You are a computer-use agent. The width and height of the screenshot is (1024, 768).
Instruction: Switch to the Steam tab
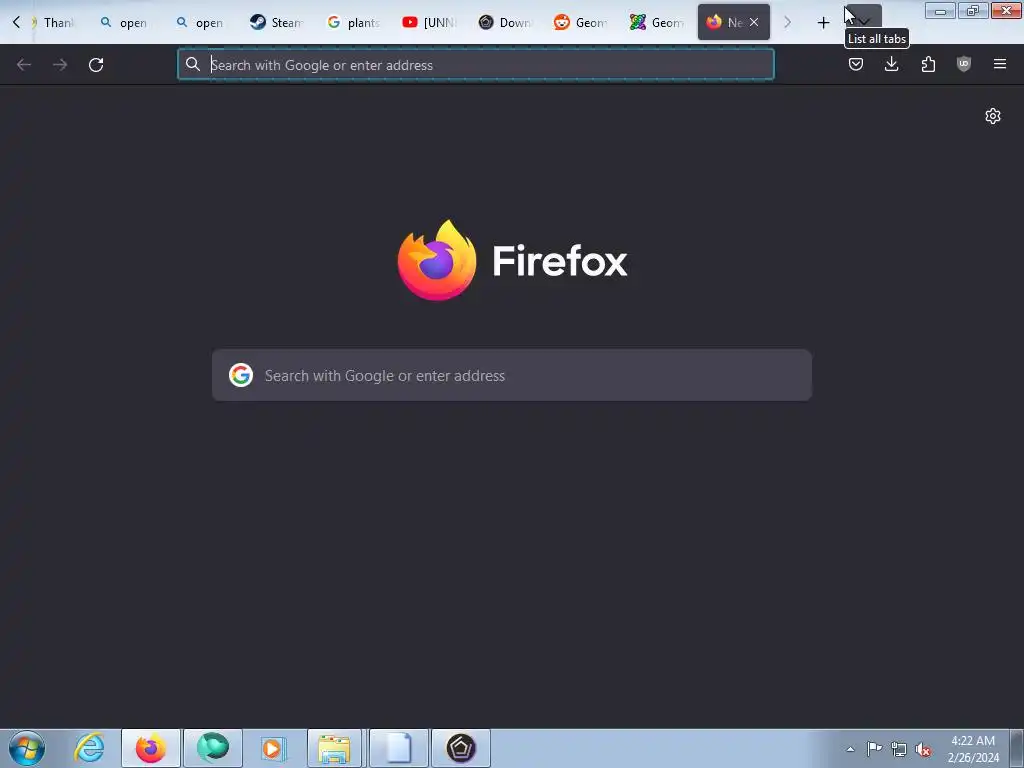click(276, 22)
